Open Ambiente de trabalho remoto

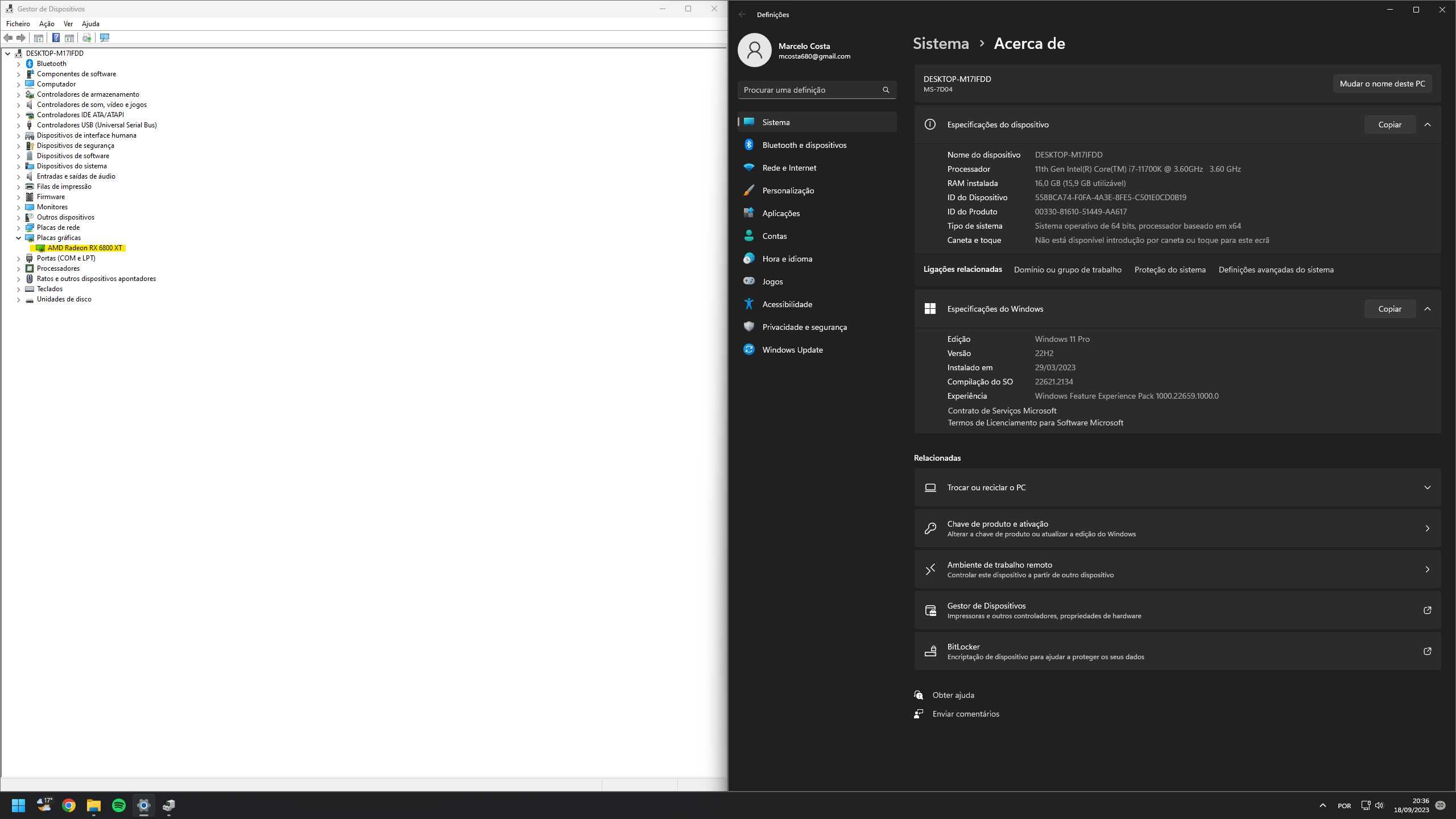1177,569
